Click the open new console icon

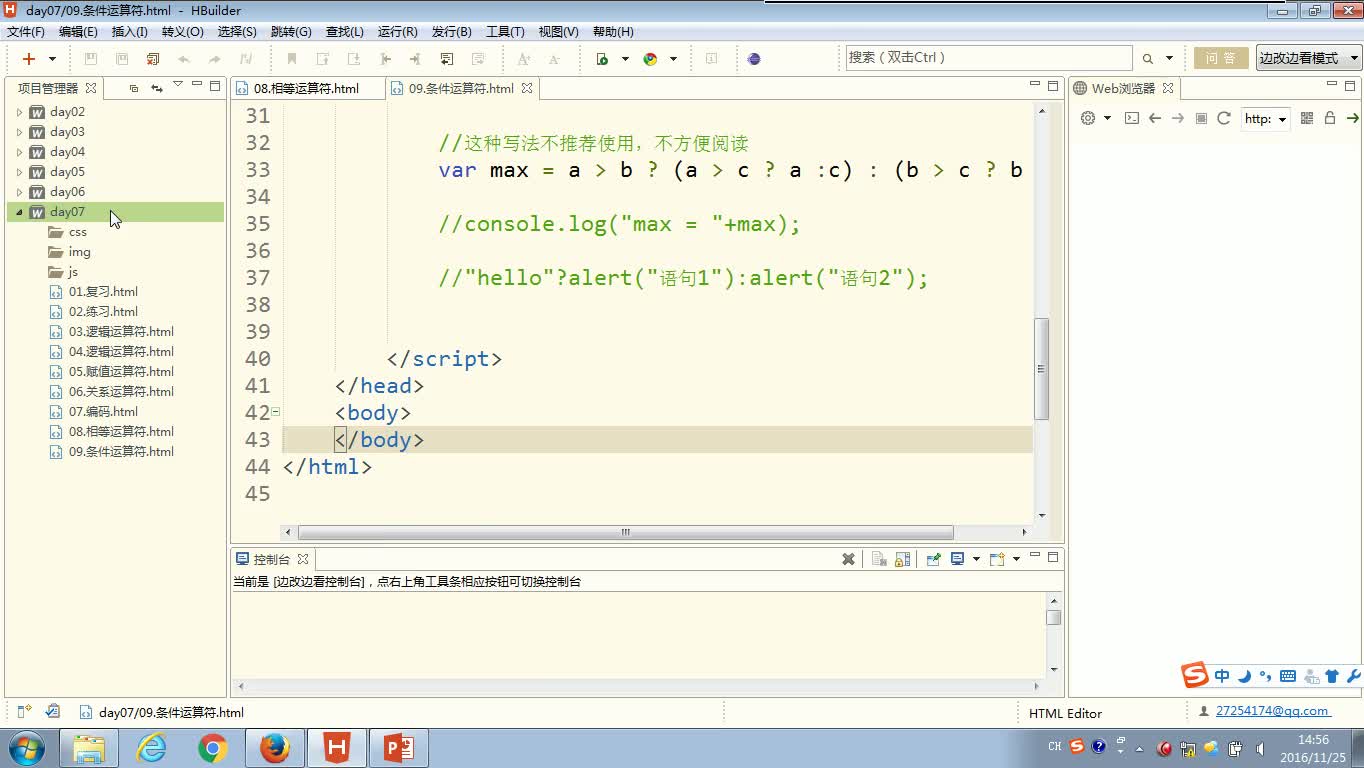click(x=996, y=559)
